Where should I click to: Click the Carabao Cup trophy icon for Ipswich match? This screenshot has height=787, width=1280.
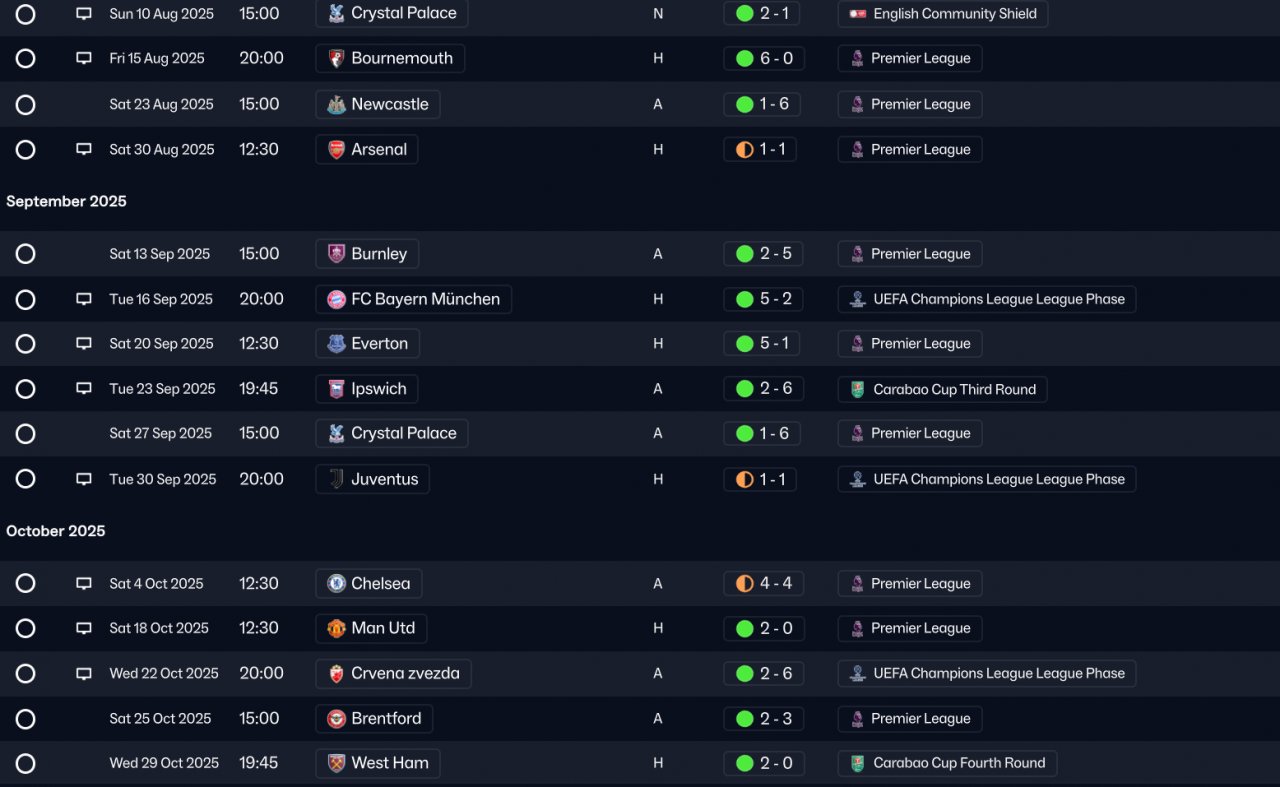[858, 389]
